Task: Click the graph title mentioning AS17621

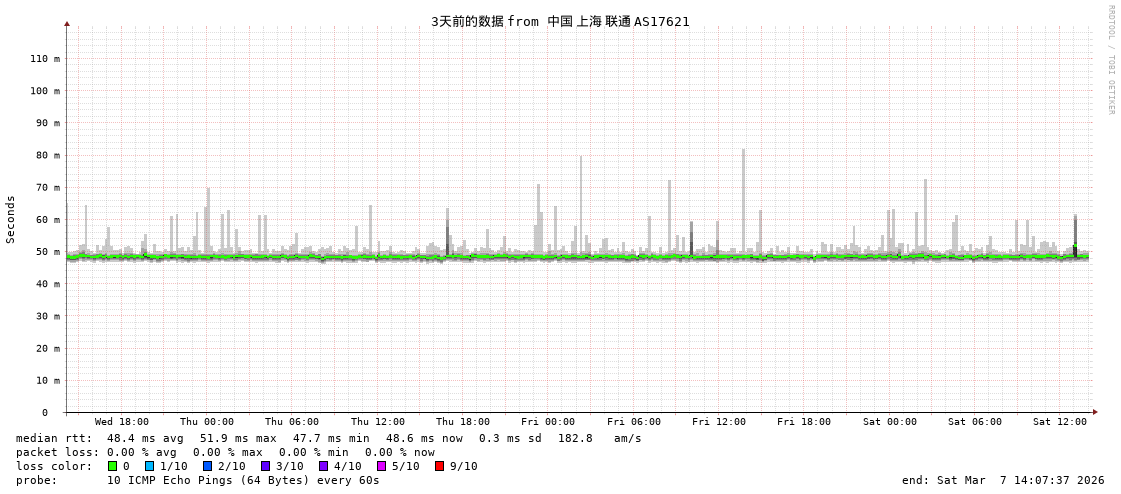Action: click(560, 21)
